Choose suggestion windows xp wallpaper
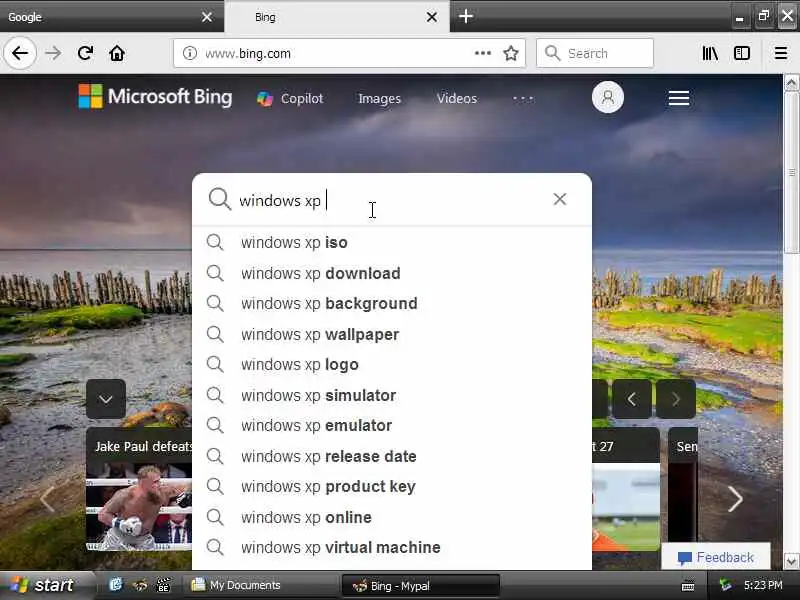 pyautogui.click(x=392, y=334)
